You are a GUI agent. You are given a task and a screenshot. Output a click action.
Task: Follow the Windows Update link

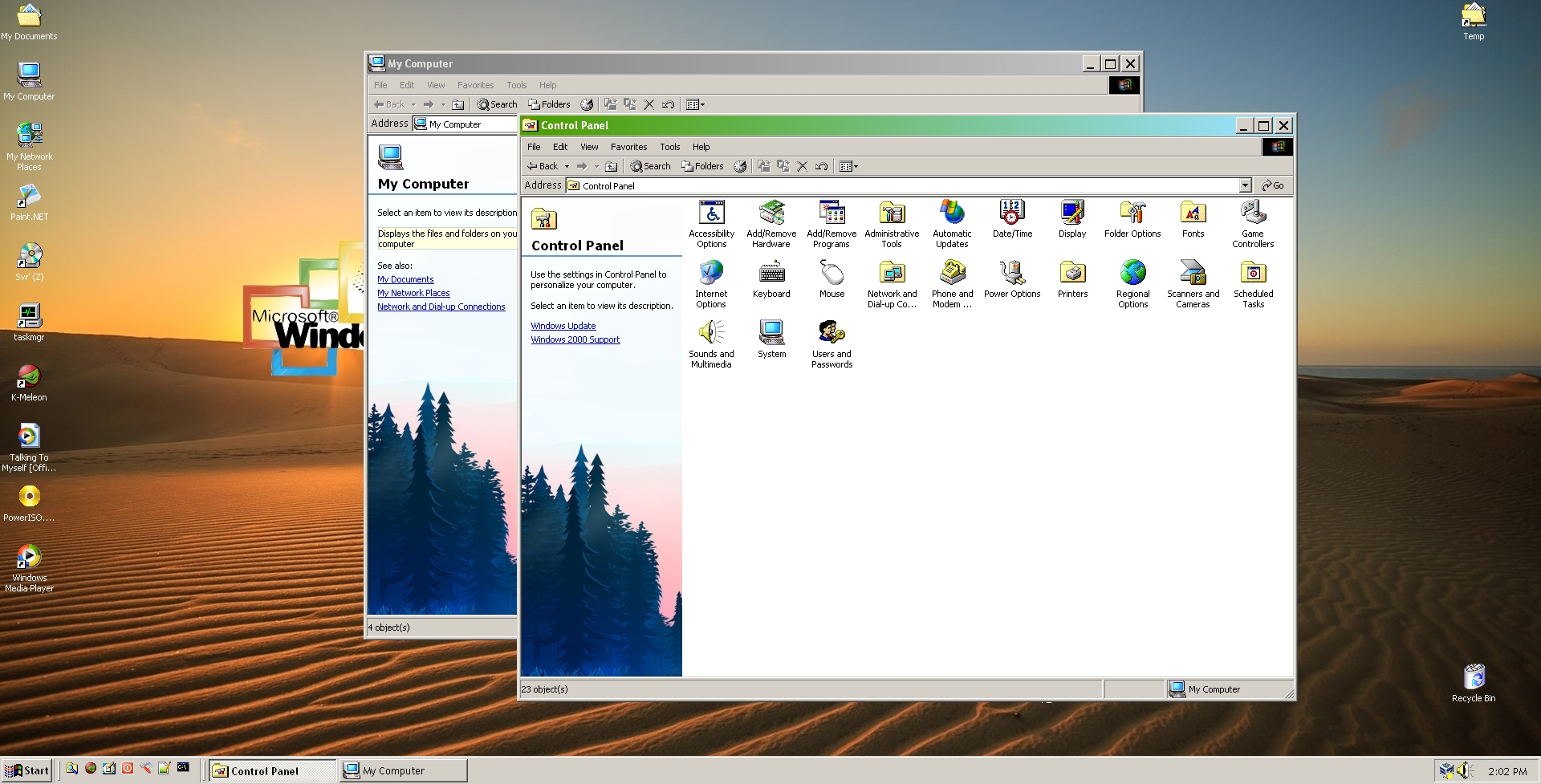coord(563,326)
